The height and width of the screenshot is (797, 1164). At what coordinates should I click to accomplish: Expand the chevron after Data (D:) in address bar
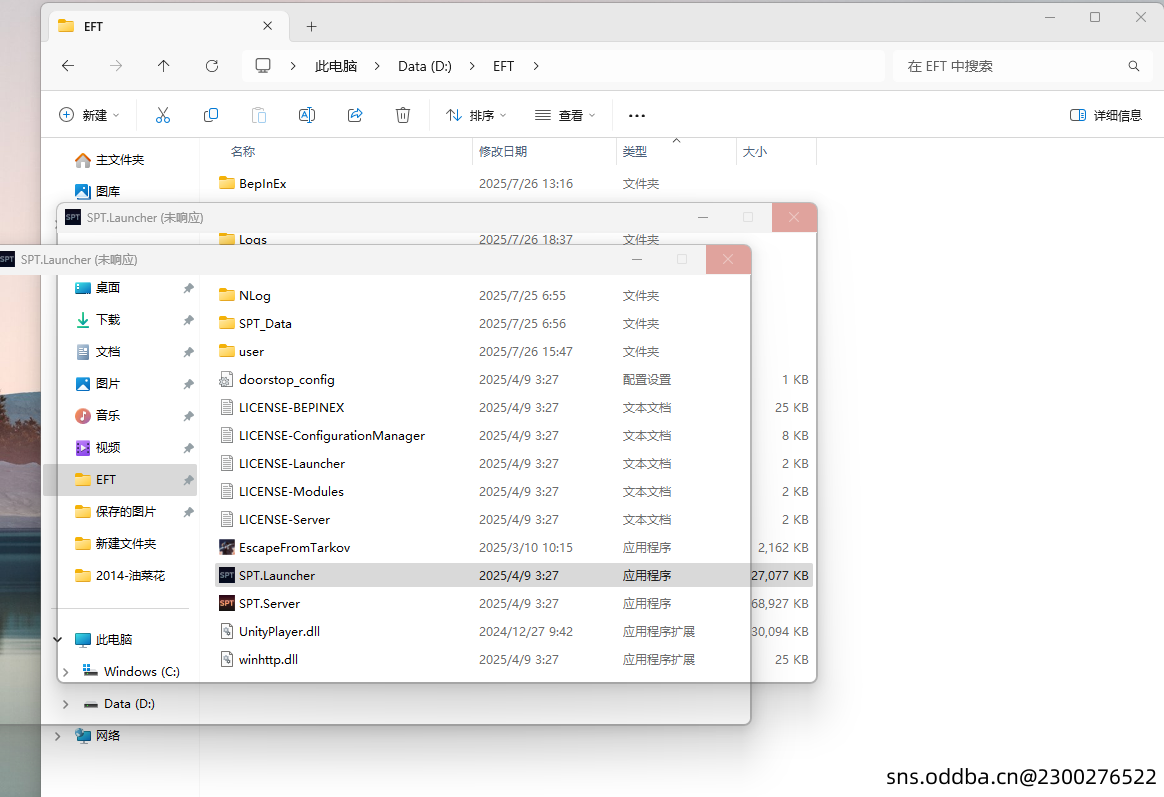(472, 66)
